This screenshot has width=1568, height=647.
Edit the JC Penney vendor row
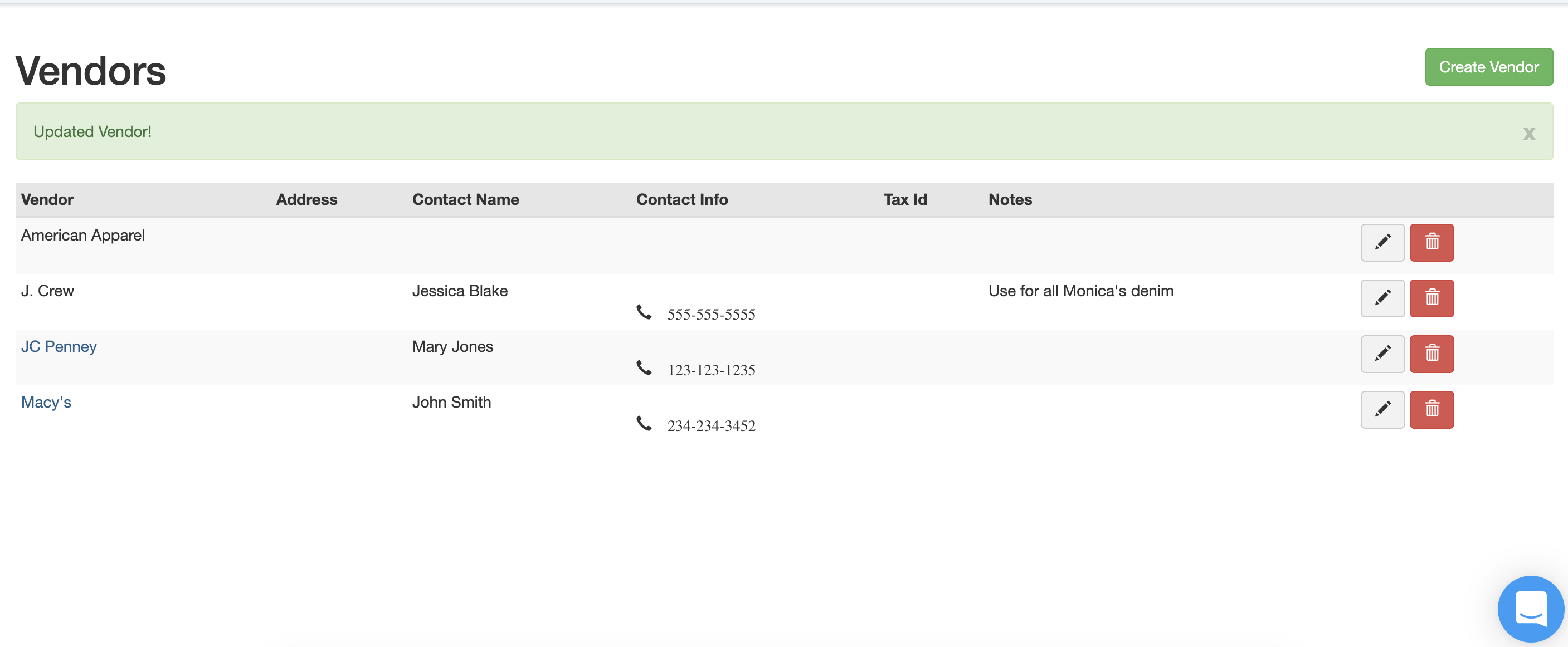coord(1382,354)
